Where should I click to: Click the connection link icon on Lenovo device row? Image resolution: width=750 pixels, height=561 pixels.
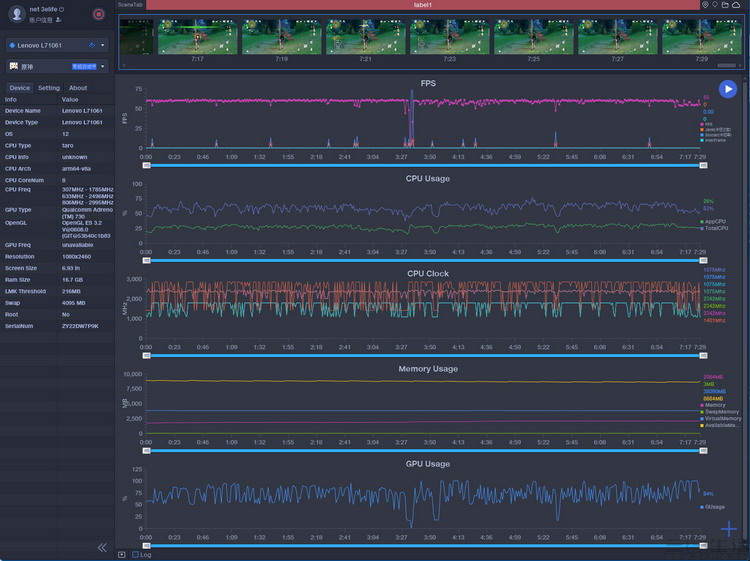[92, 45]
